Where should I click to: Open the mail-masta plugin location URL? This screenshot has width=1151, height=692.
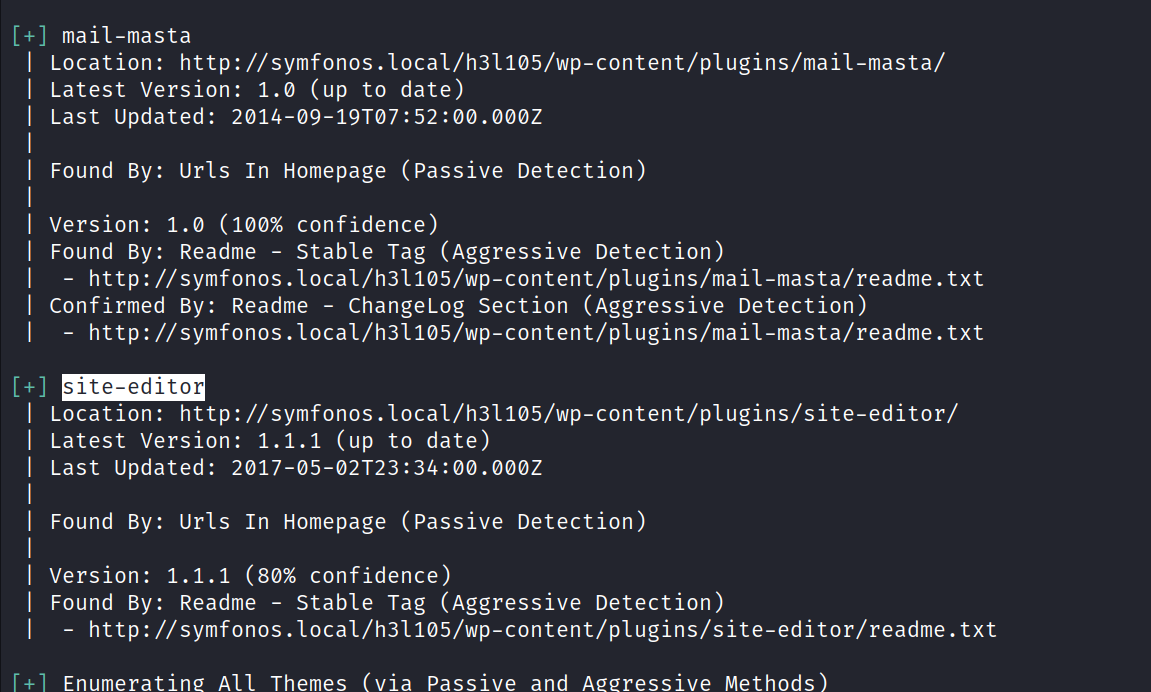(562, 62)
